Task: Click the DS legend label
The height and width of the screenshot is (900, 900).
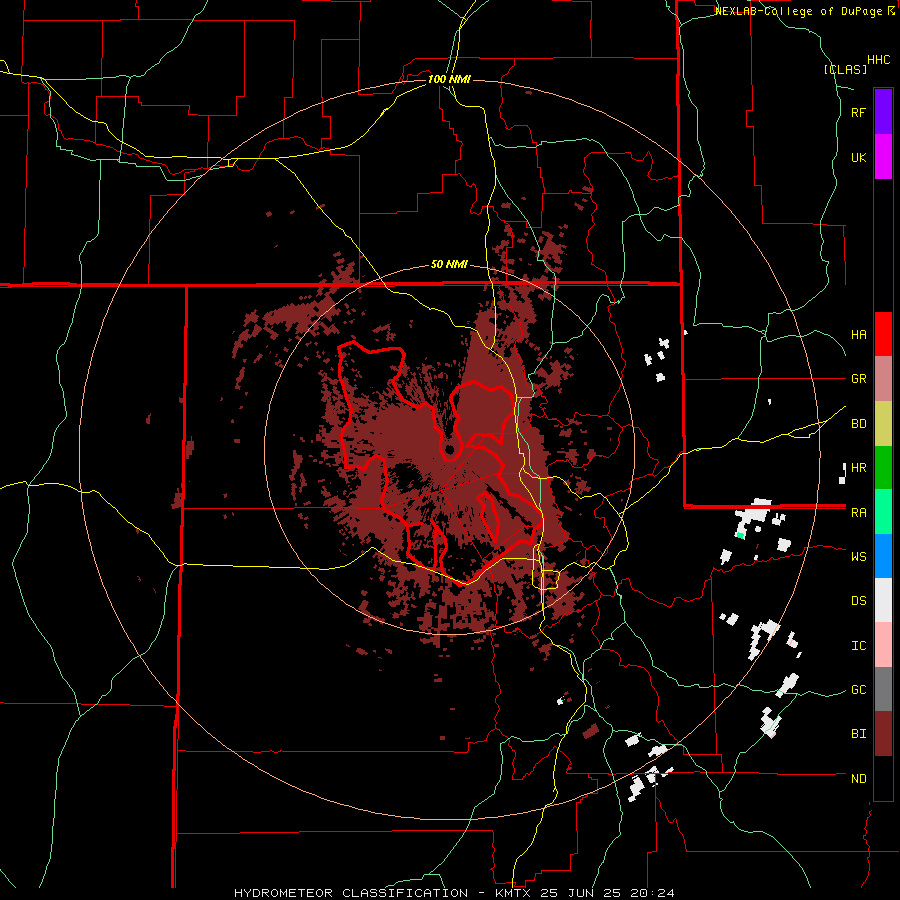Action: pyautogui.click(x=859, y=601)
